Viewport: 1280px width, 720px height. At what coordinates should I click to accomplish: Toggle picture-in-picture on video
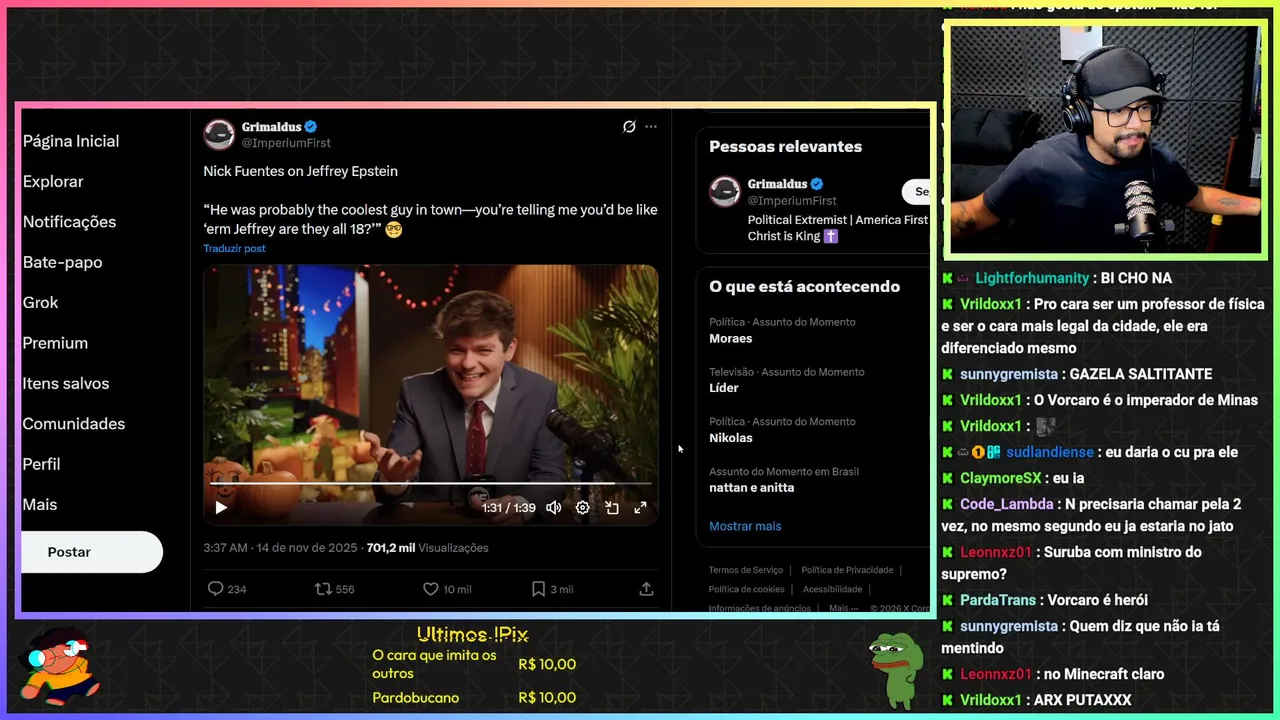[x=612, y=508]
